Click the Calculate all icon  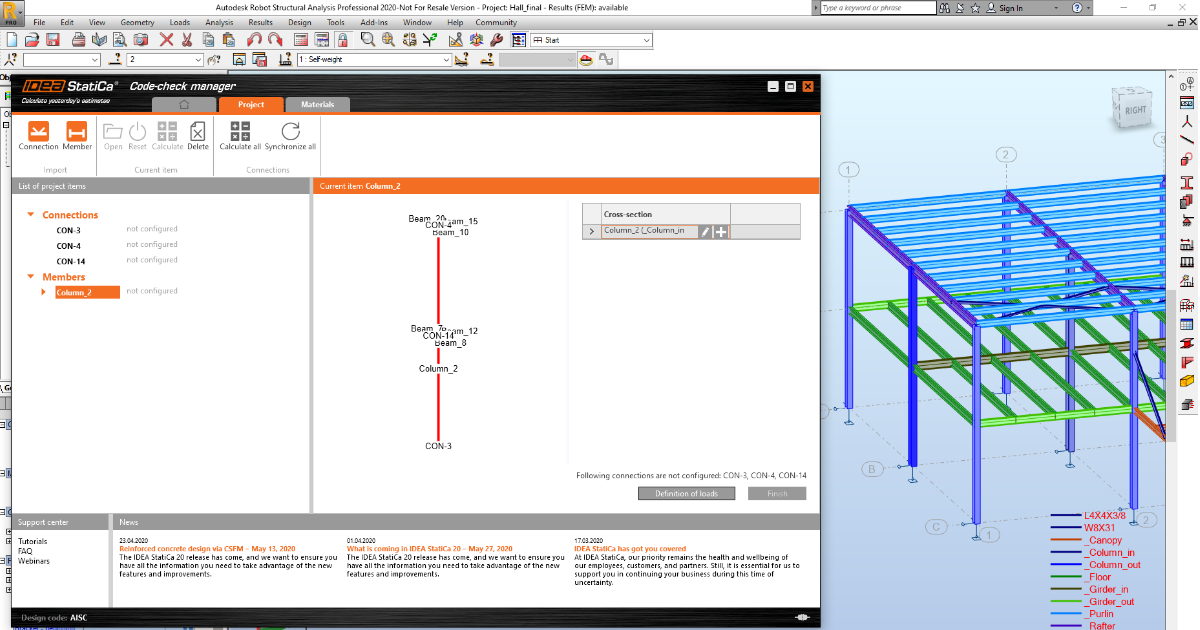coord(240,132)
